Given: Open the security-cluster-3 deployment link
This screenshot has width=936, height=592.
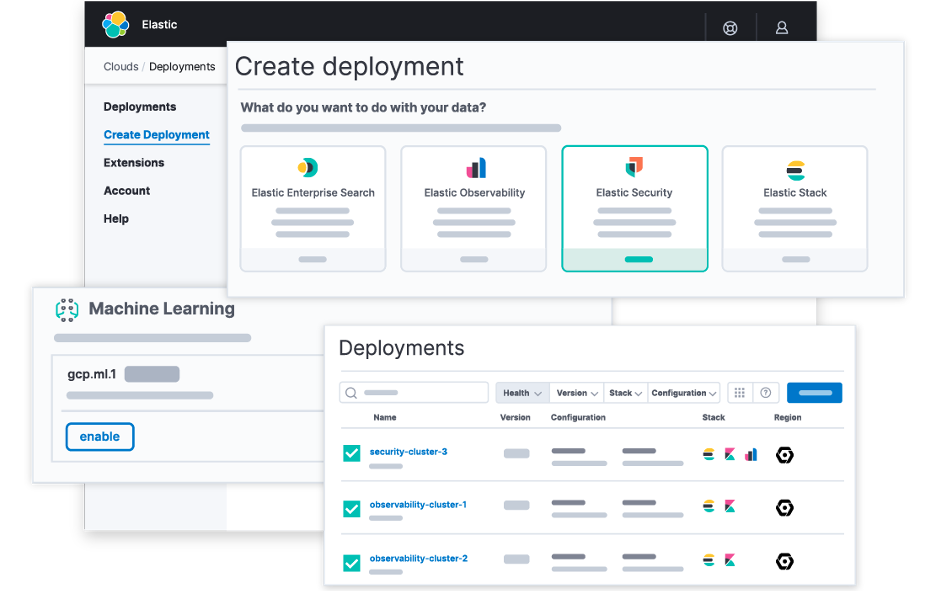Looking at the screenshot, I should [x=408, y=452].
